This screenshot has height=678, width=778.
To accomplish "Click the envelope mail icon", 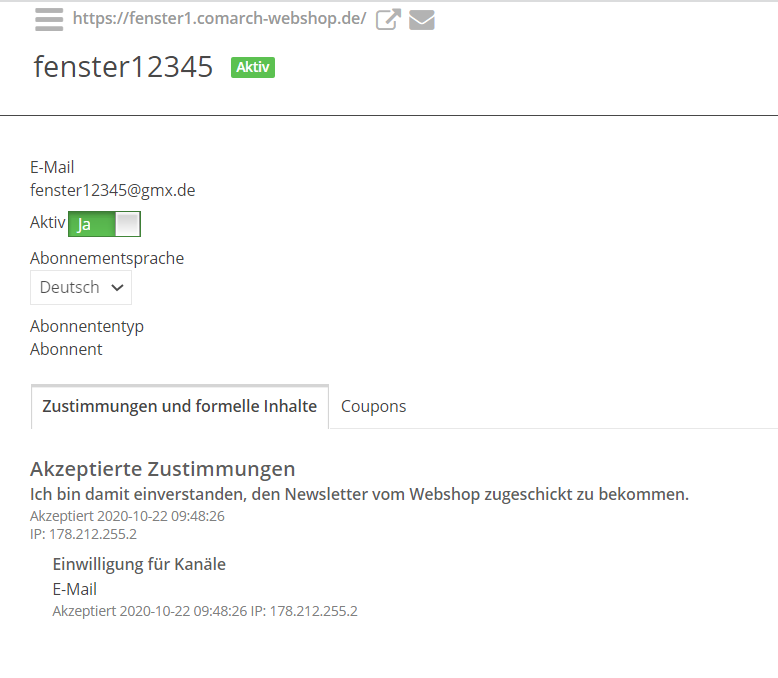I will coord(422,20).
